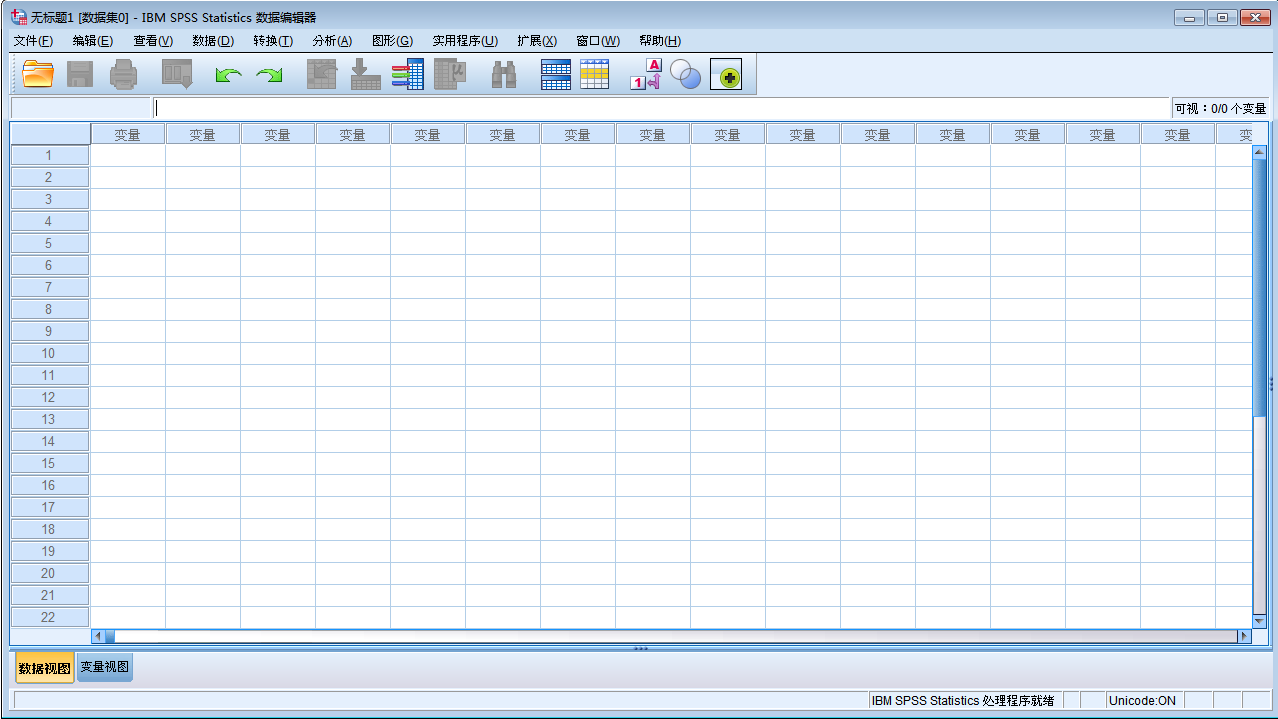Open a data file using the folder icon
Screen dimensions: 1278x719
(37, 73)
